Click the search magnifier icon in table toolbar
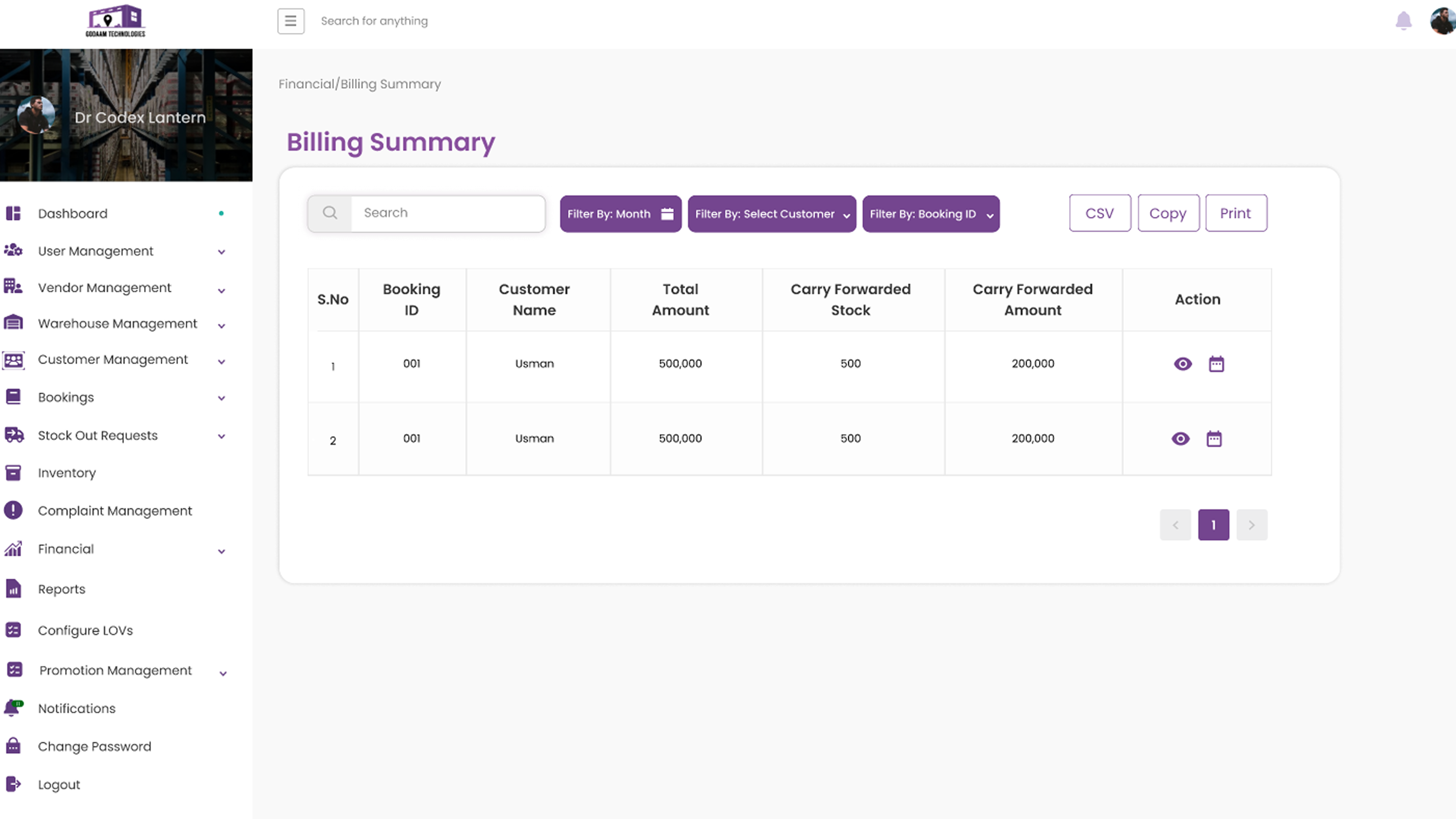 330,213
